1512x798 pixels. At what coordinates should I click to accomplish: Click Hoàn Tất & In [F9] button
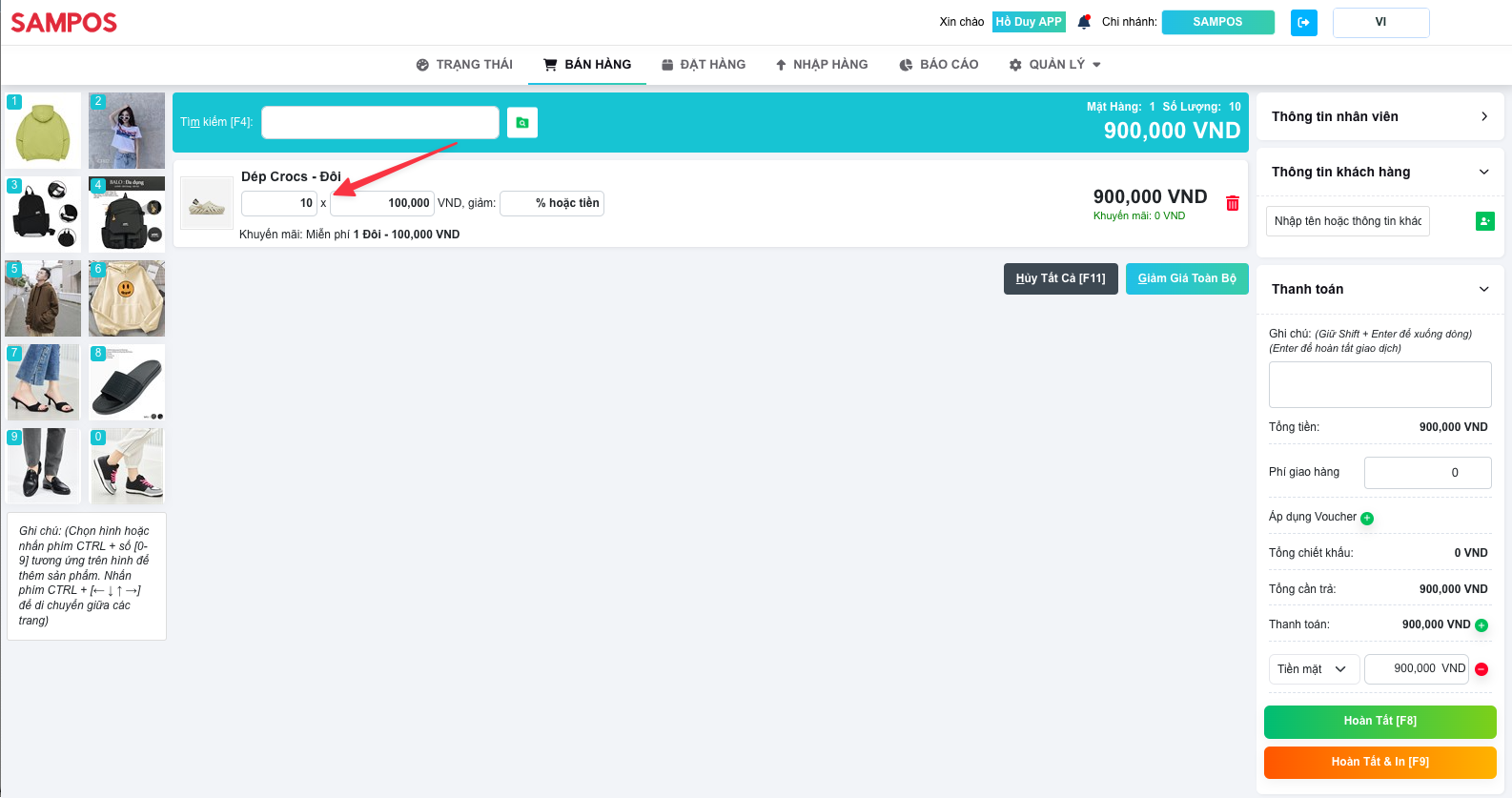[x=1380, y=763]
